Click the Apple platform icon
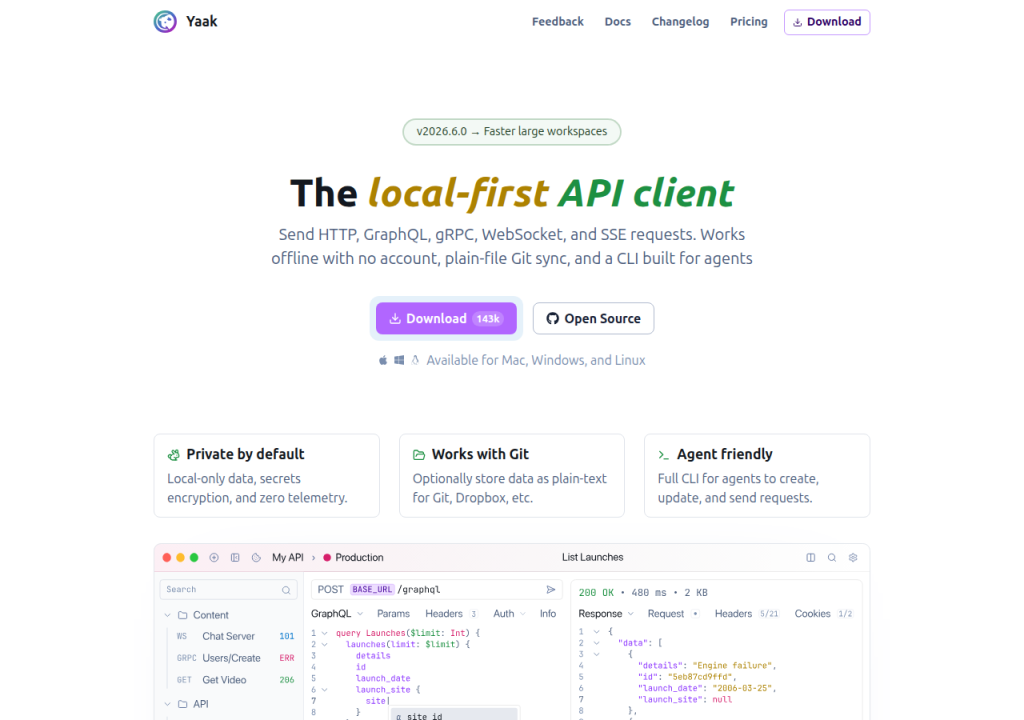1024x720 pixels. 383,360
